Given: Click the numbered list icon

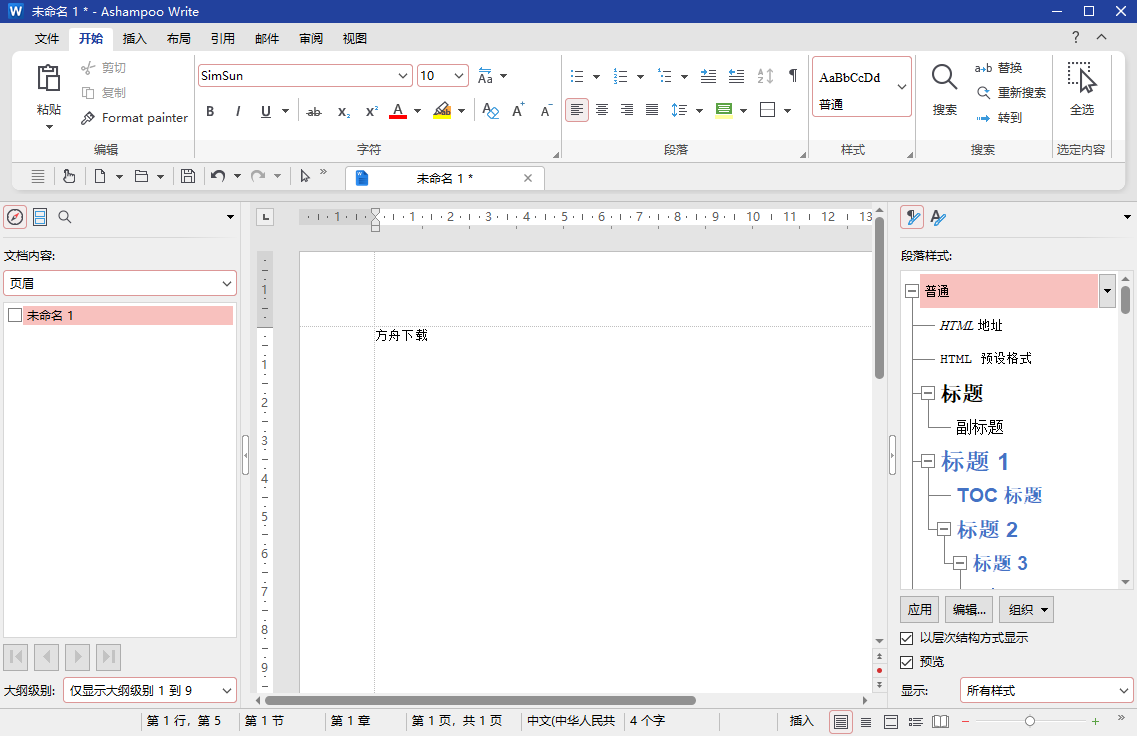Looking at the screenshot, I should click(x=621, y=76).
